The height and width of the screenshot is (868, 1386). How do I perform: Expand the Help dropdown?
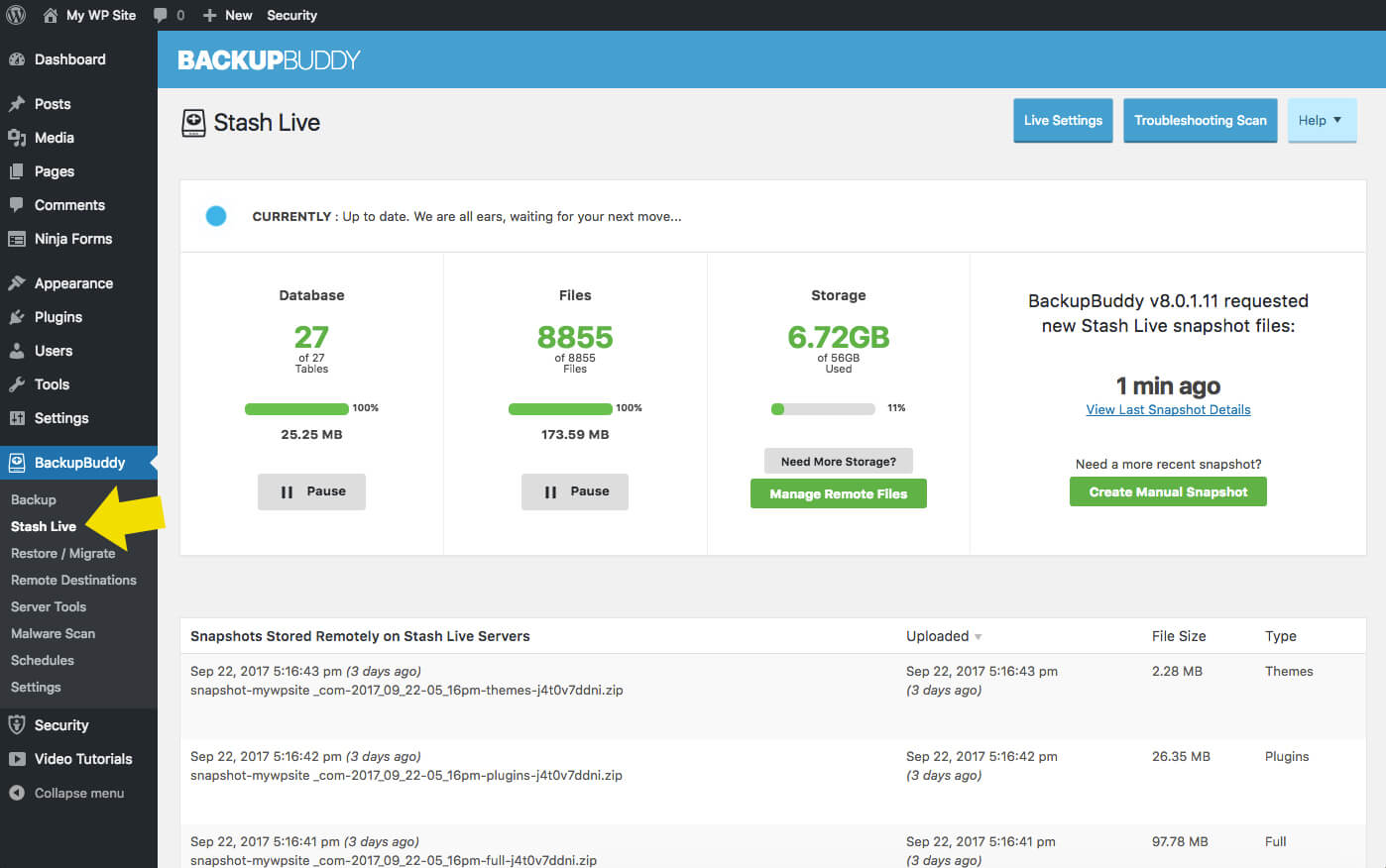pos(1322,120)
